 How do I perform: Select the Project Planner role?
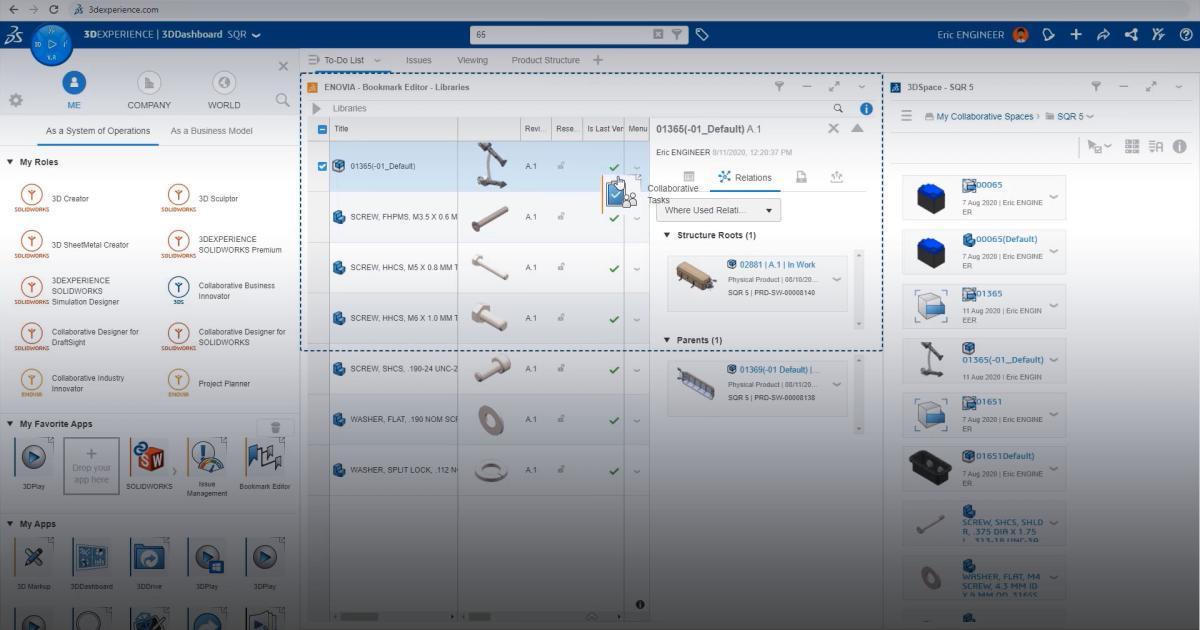click(x=224, y=383)
